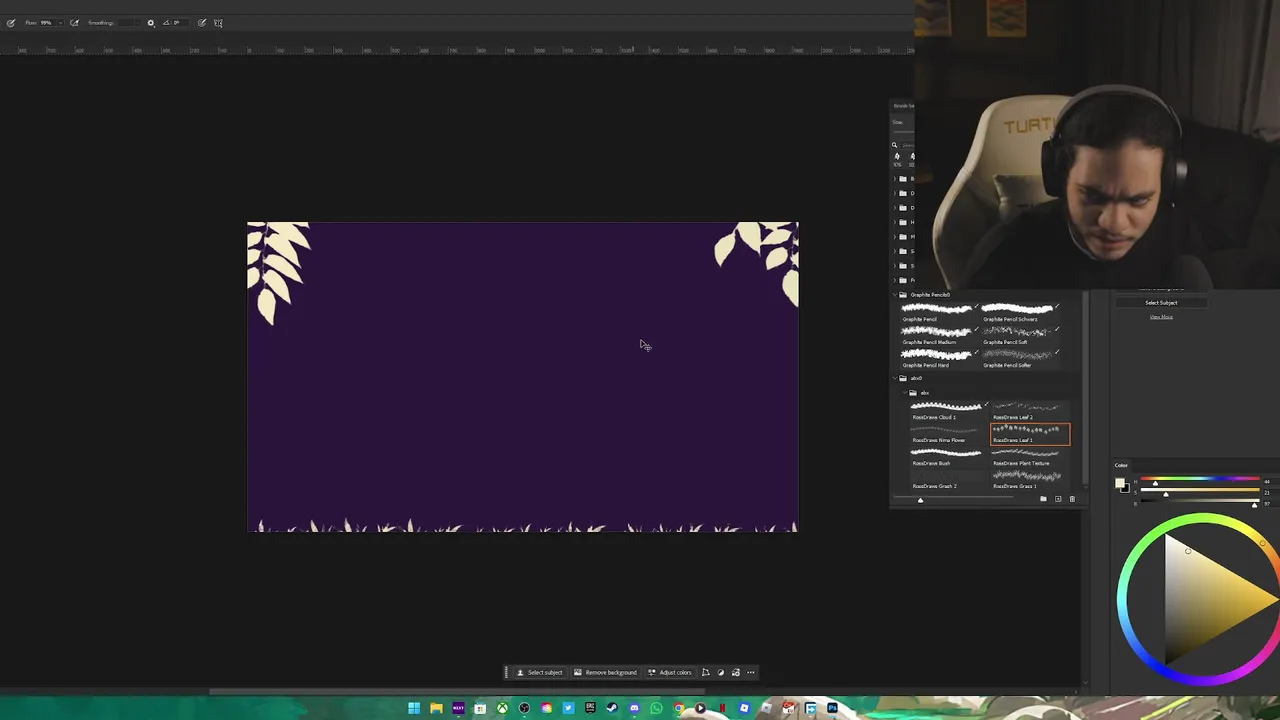The image size is (1280, 720).
Task: Switch to Photoshop in the taskbar
Action: point(832,708)
